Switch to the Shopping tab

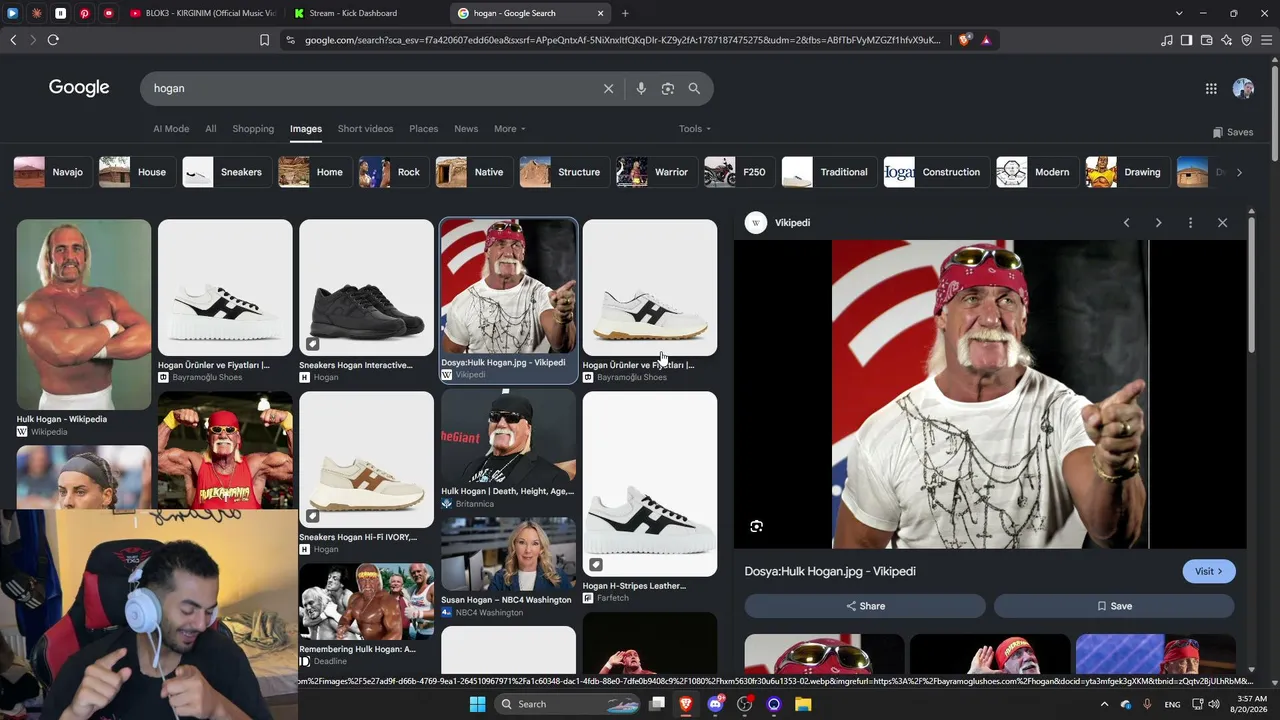coord(253,129)
